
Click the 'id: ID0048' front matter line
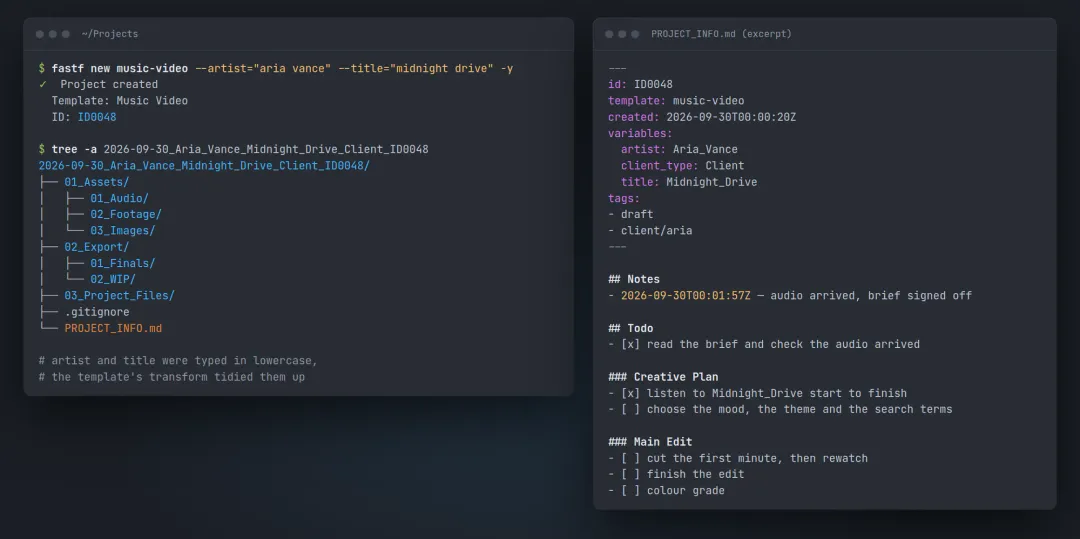[x=641, y=84]
